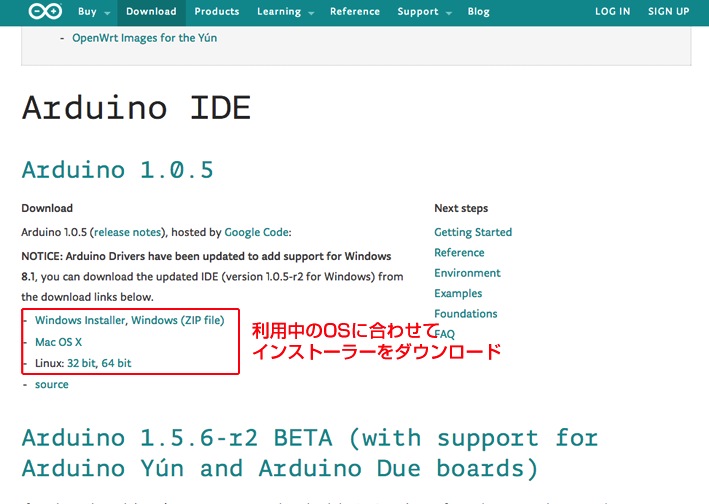The width and height of the screenshot is (709, 504).
Task: Click SIGN UP in the header
Action: tap(668, 12)
